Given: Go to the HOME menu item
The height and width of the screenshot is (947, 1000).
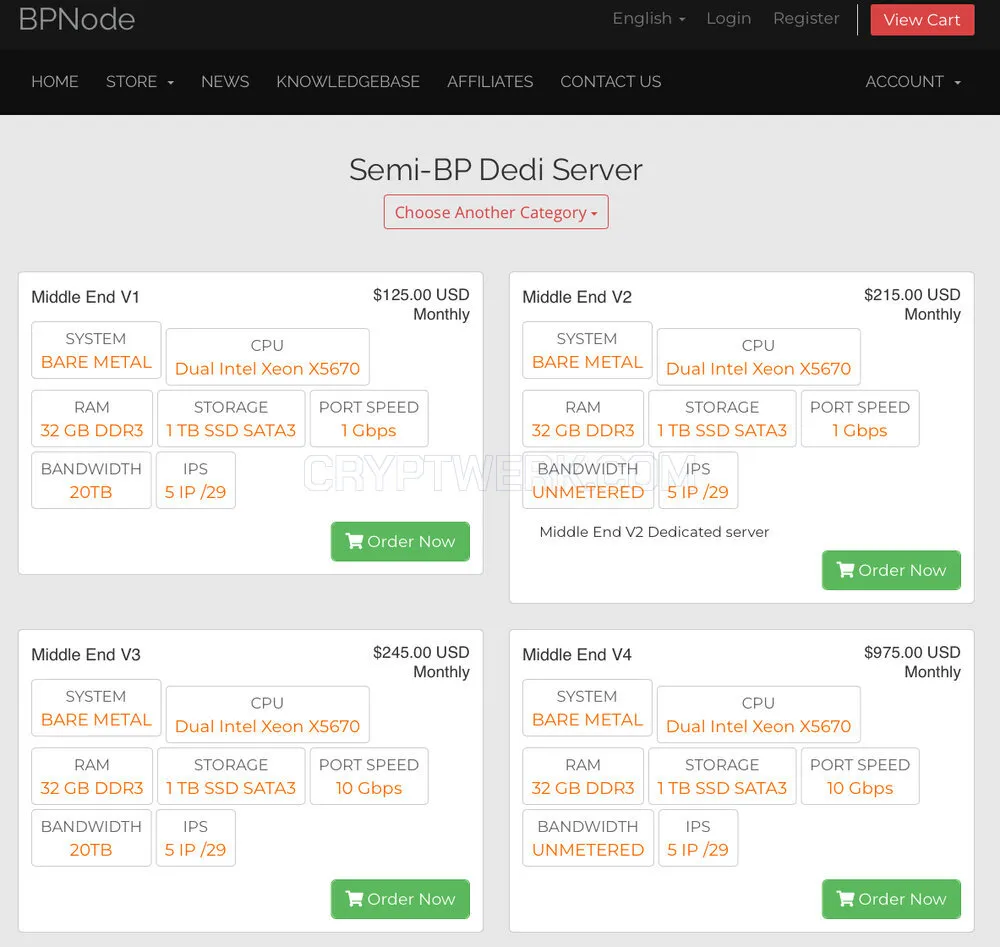Looking at the screenshot, I should [55, 82].
